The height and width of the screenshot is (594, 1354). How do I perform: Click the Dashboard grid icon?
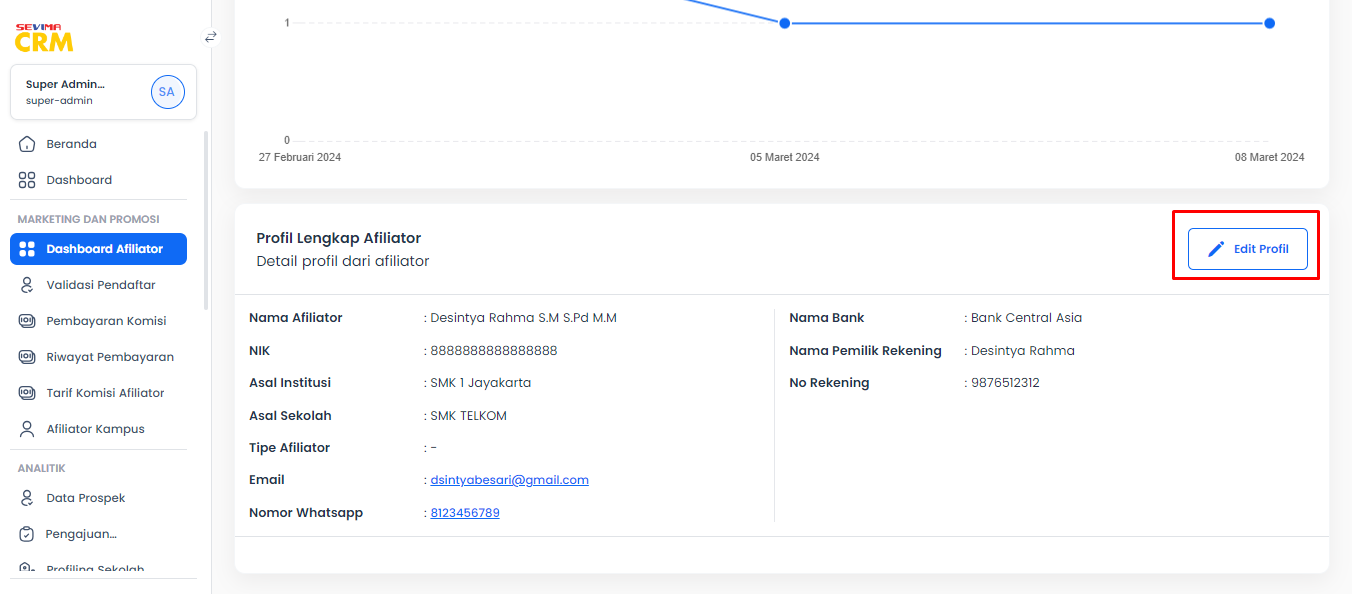pyautogui.click(x=28, y=180)
